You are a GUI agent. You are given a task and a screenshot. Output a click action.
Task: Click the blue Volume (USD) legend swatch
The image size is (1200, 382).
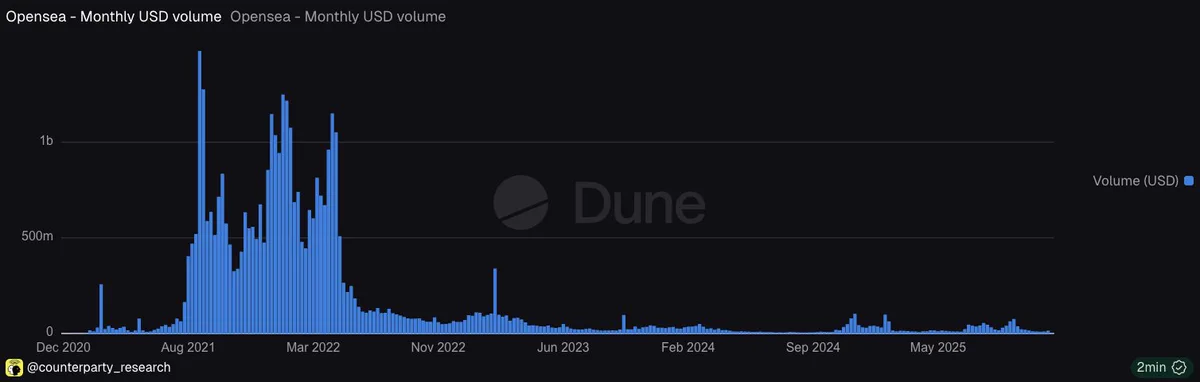1189,181
